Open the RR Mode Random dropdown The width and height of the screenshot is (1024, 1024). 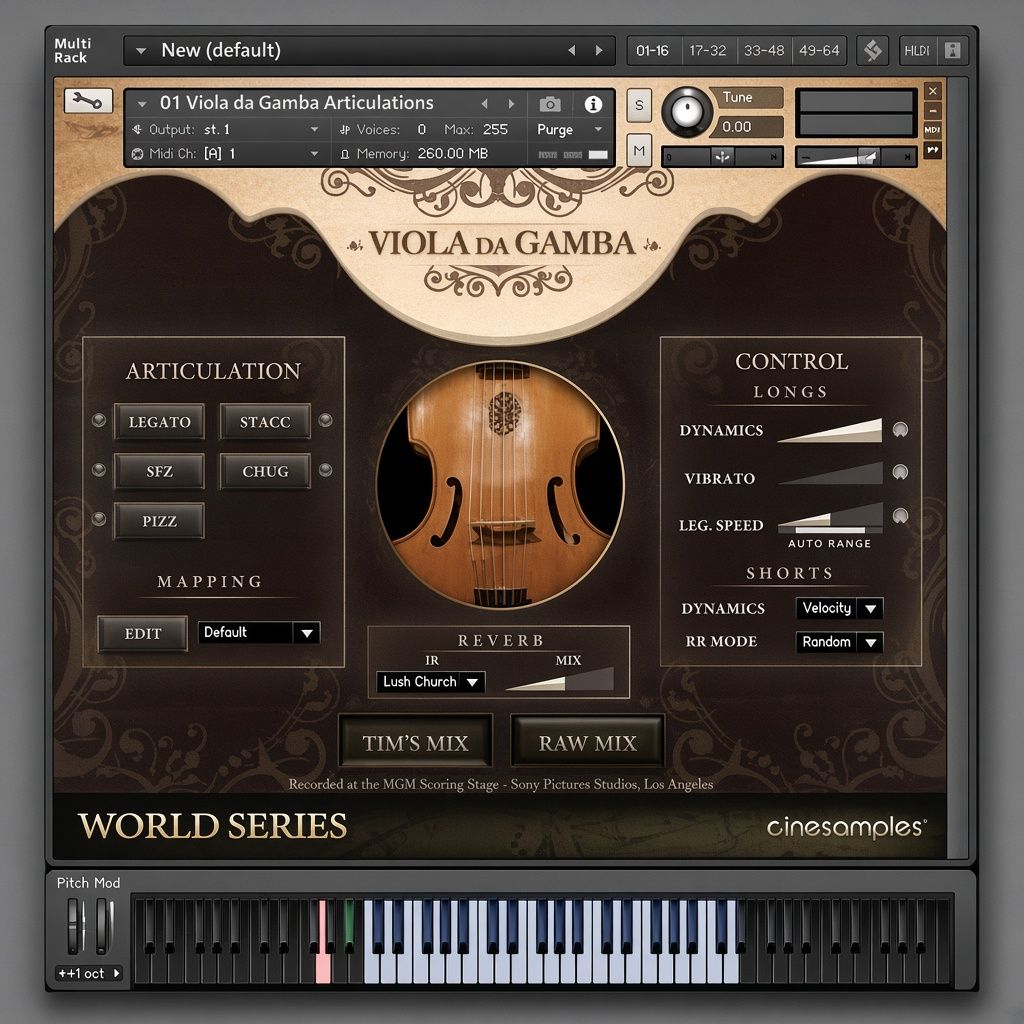[839, 642]
